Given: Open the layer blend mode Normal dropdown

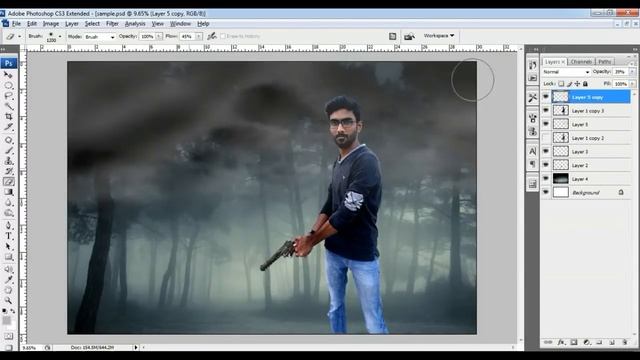Looking at the screenshot, I should click(x=566, y=72).
